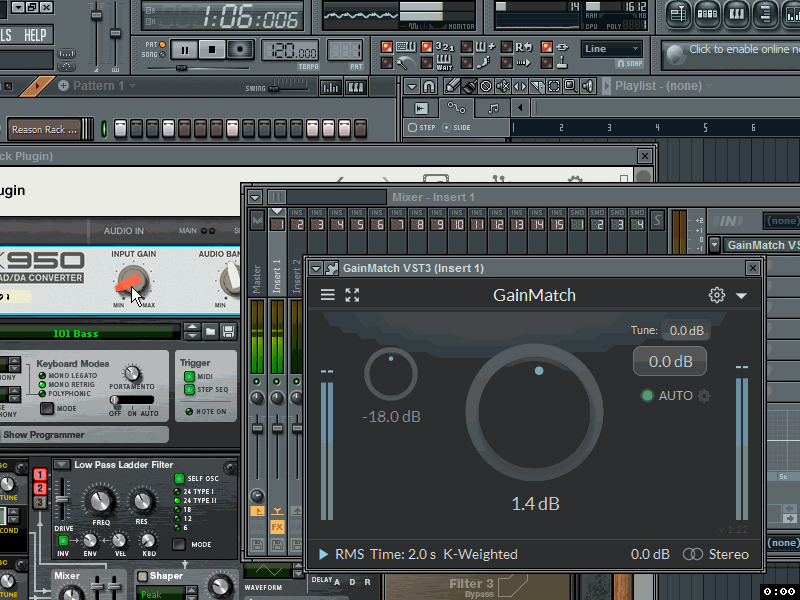Open the mixer view toolbar icon
Image resolution: width=800 pixels, height=600 pixels.
(791, 13)
